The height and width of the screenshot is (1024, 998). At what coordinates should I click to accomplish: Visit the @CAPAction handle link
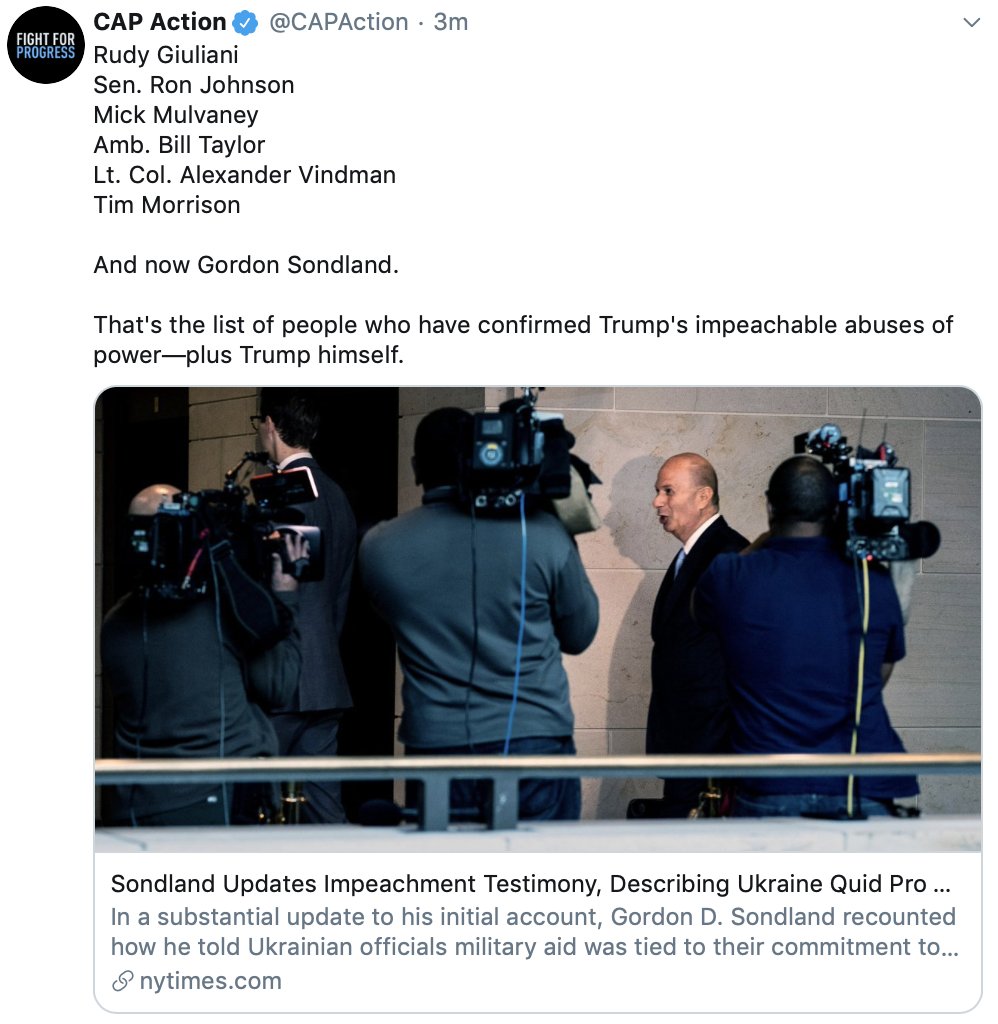point(338,22)
